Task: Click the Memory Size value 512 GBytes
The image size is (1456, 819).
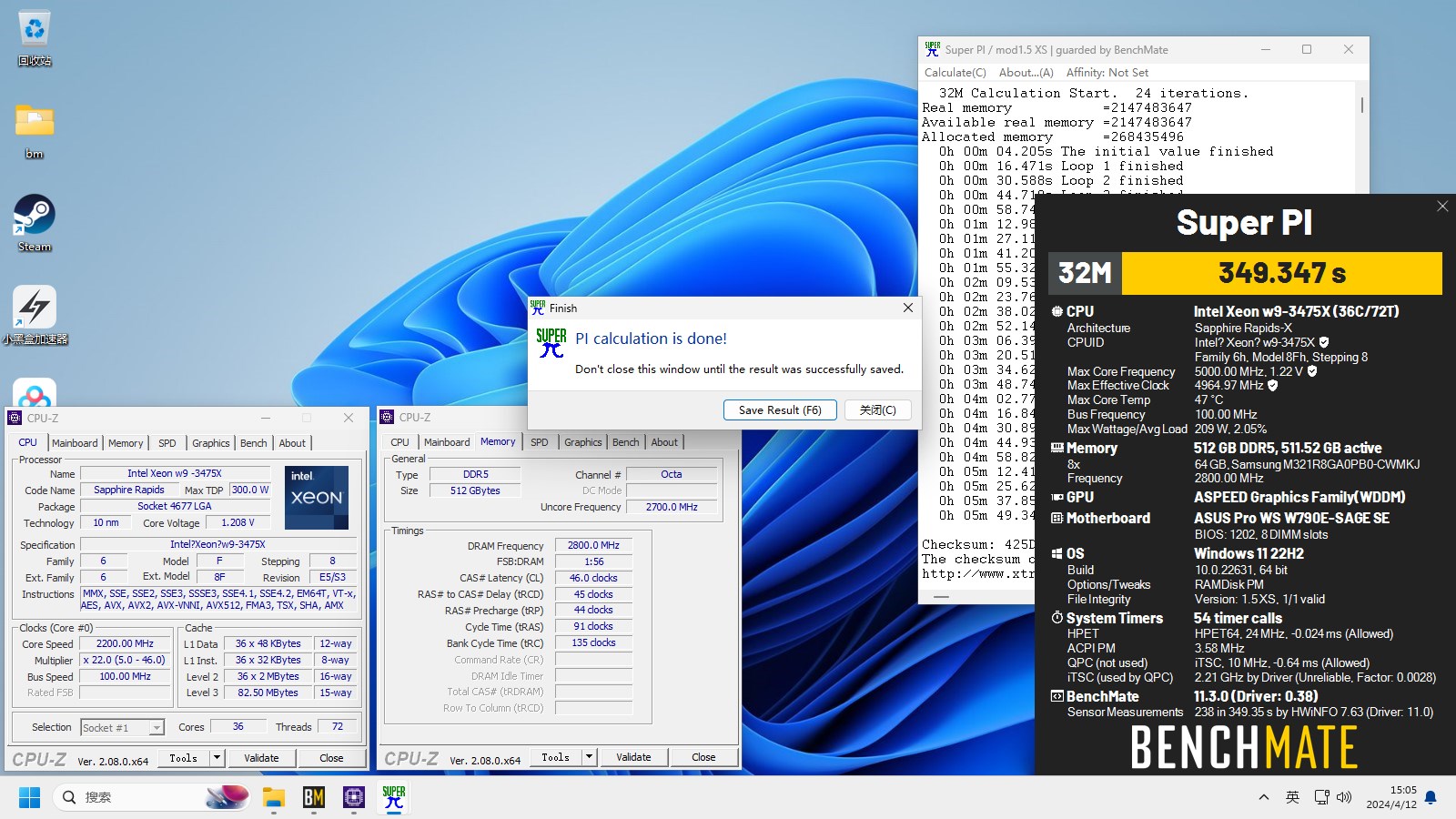Action: coord(475,490)
